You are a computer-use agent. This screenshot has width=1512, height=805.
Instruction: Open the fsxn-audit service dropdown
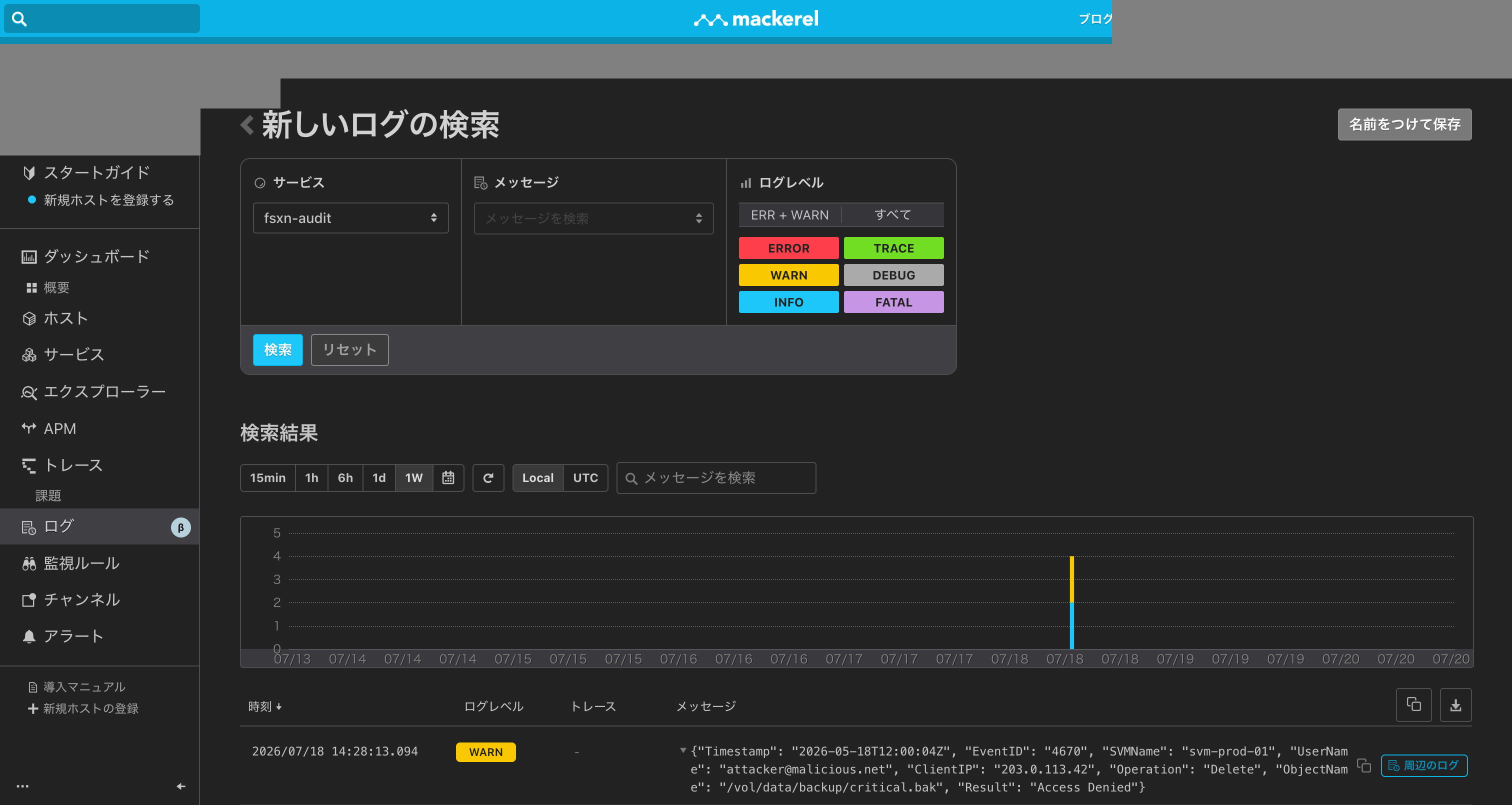[x=350, y=218]
